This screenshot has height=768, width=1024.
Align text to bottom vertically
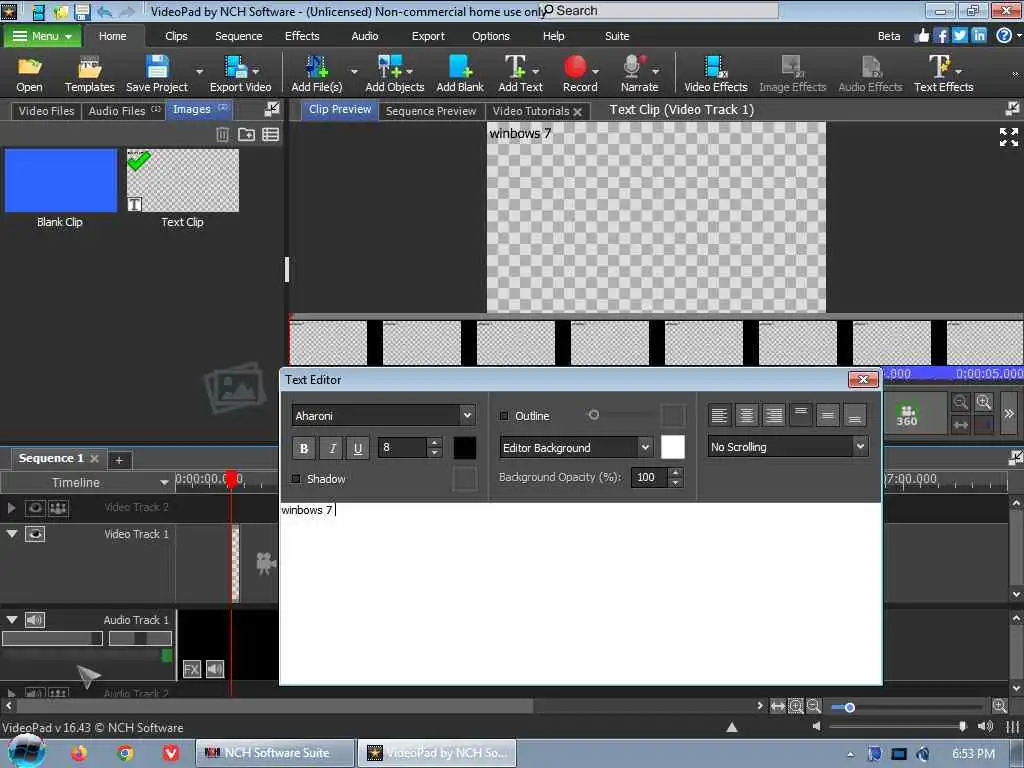point(855,415)
